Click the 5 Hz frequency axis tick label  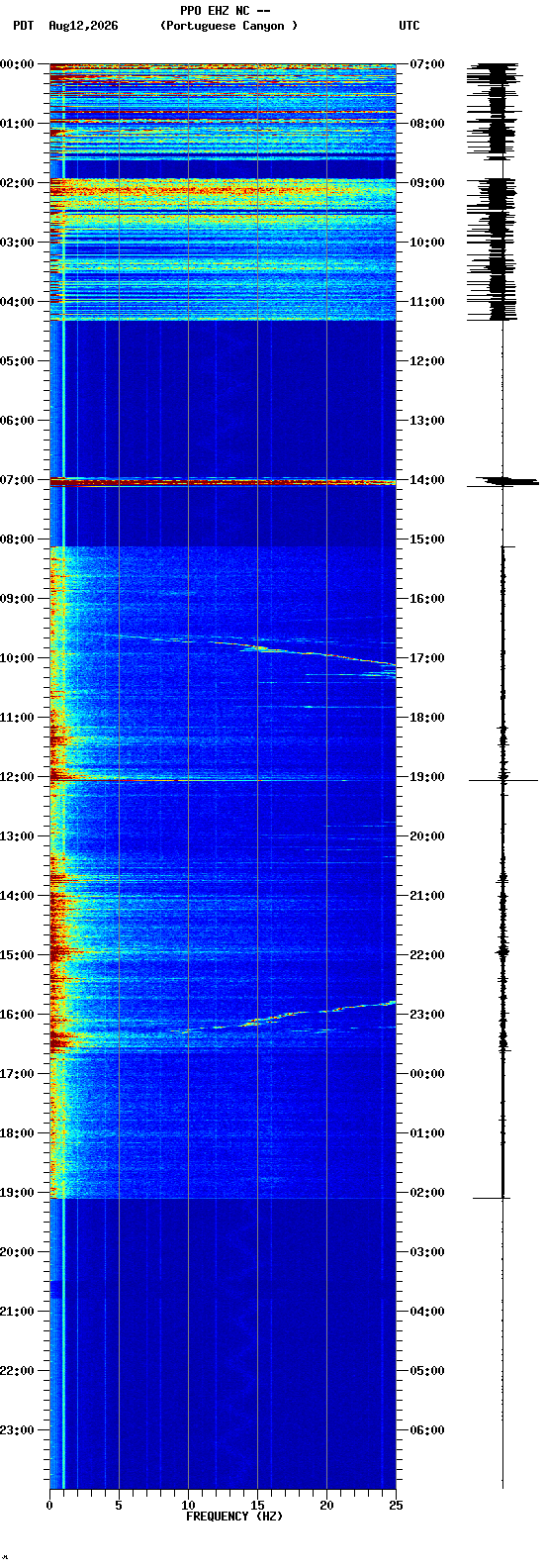pos(119,1506)
